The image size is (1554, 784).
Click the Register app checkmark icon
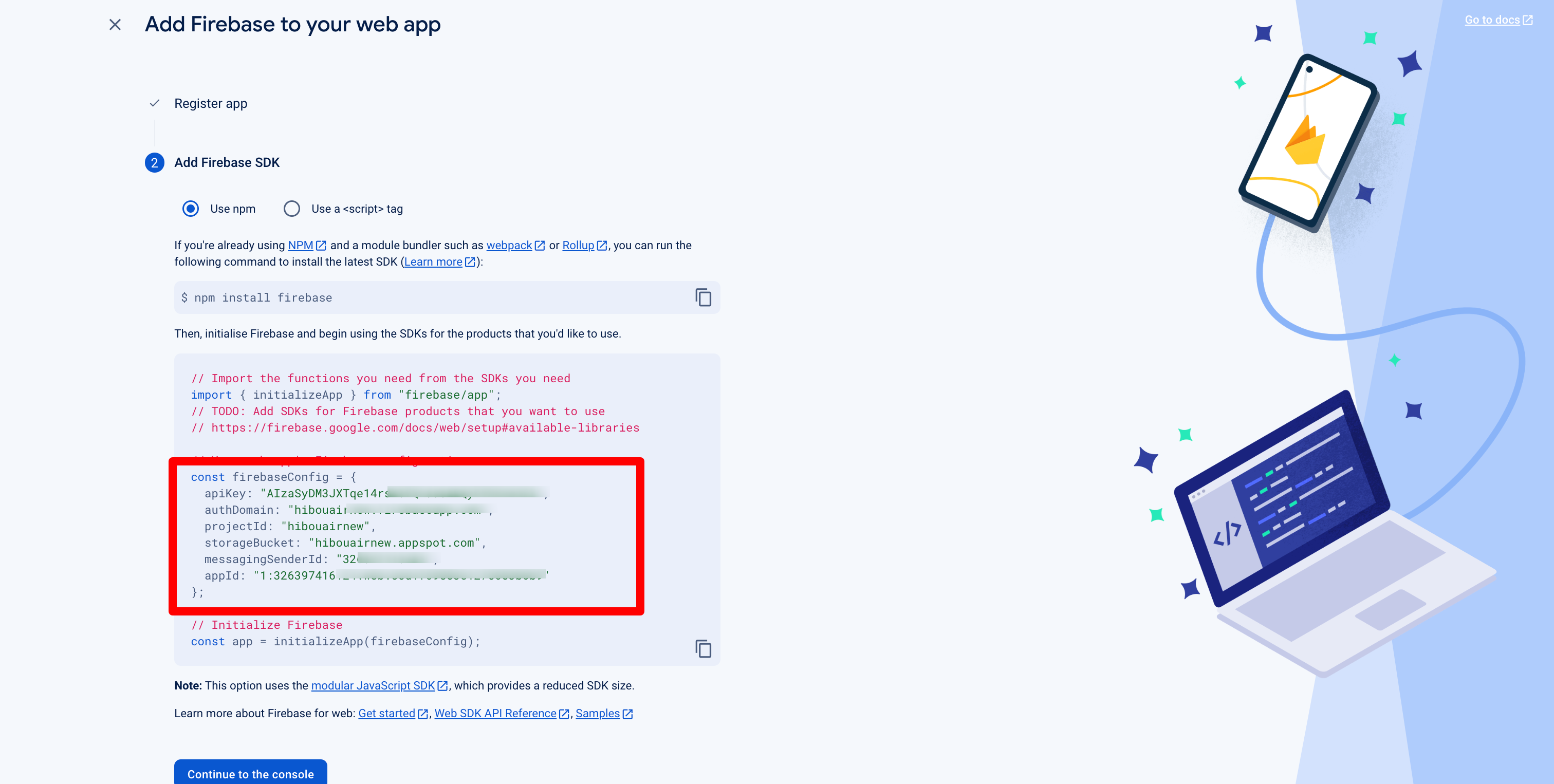pos(155,103)
